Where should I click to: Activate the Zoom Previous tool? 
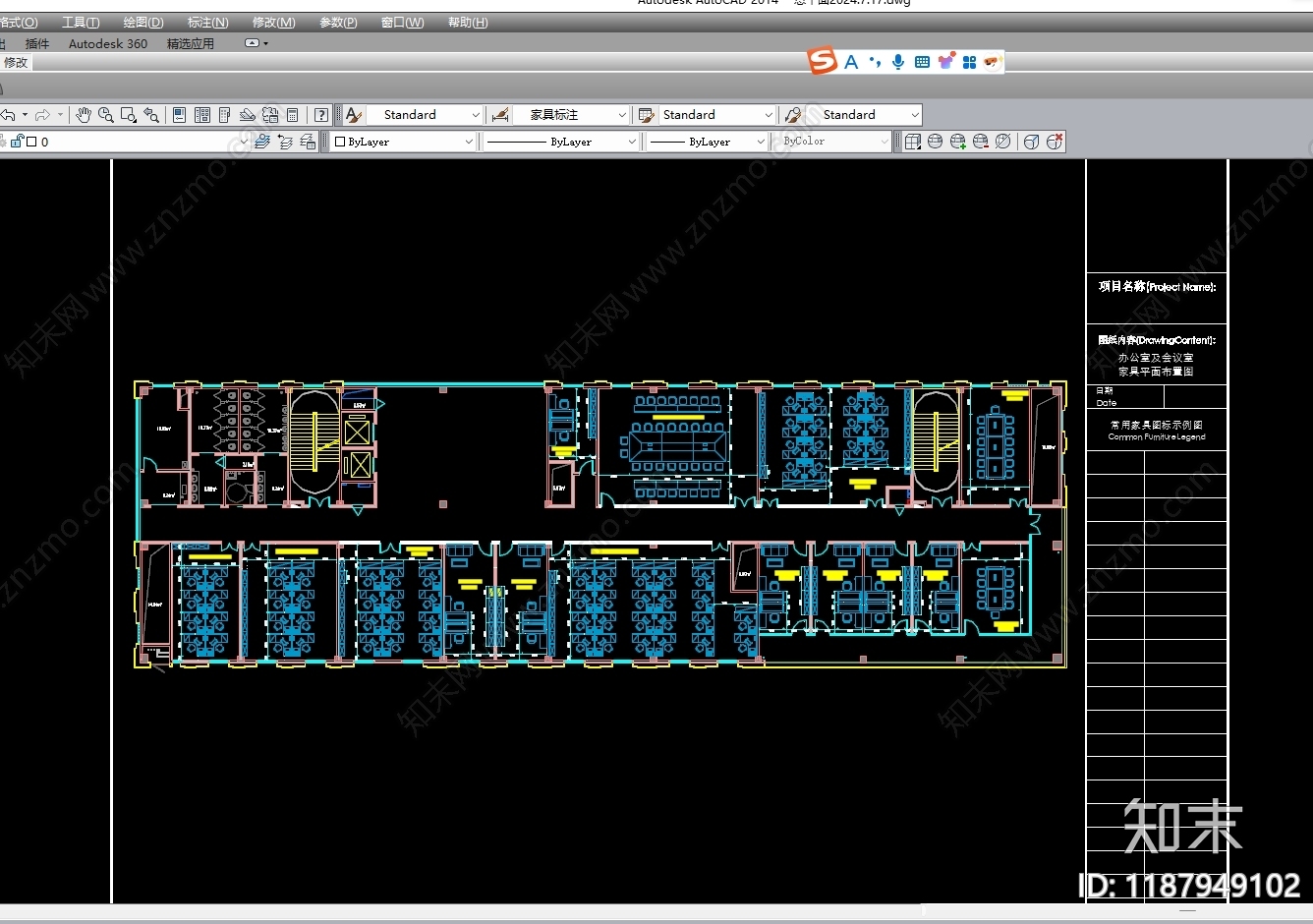tap(151, 115)
